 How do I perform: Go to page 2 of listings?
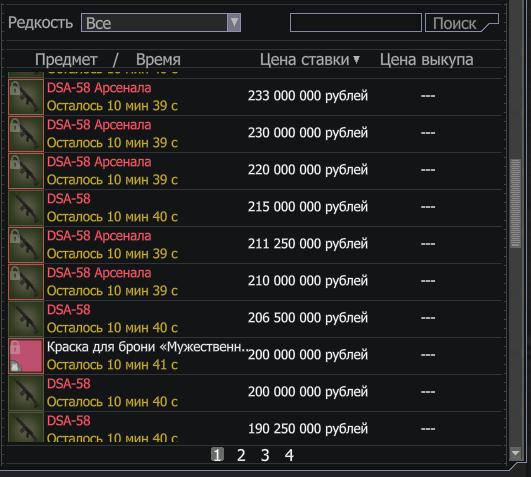pyautogui.click(x=241, y=455)
